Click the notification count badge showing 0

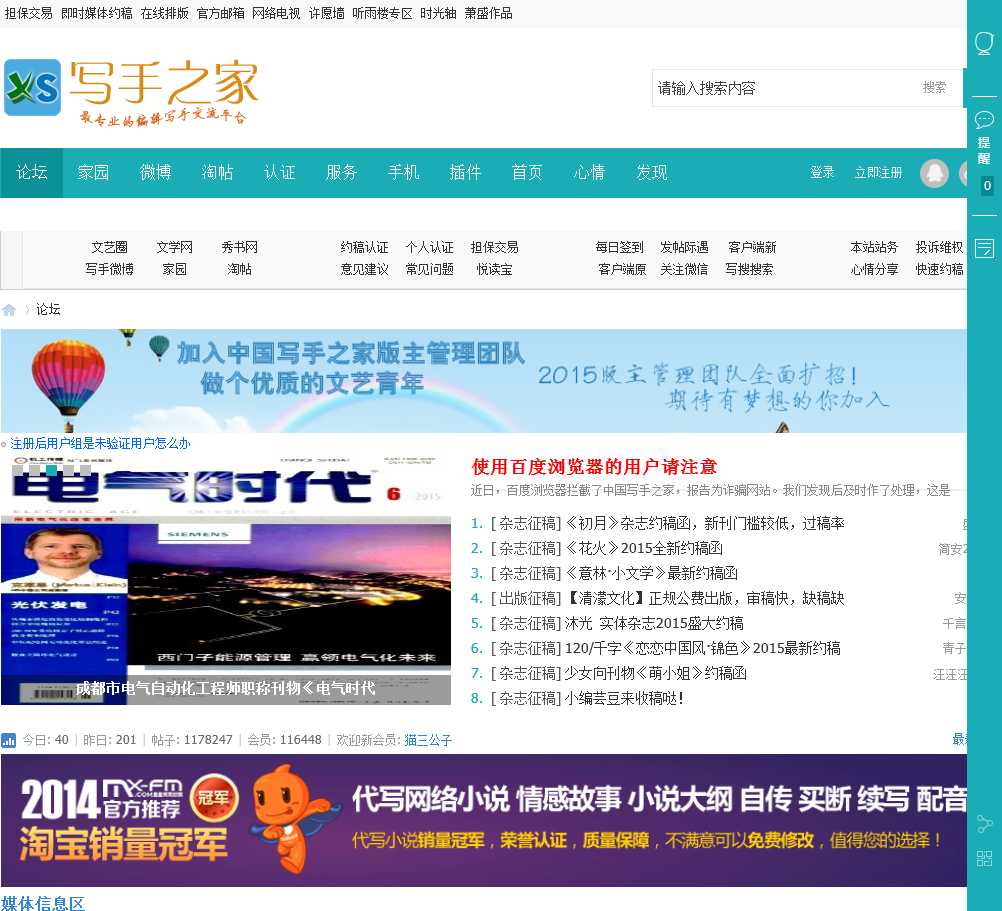tap(987, 186)
